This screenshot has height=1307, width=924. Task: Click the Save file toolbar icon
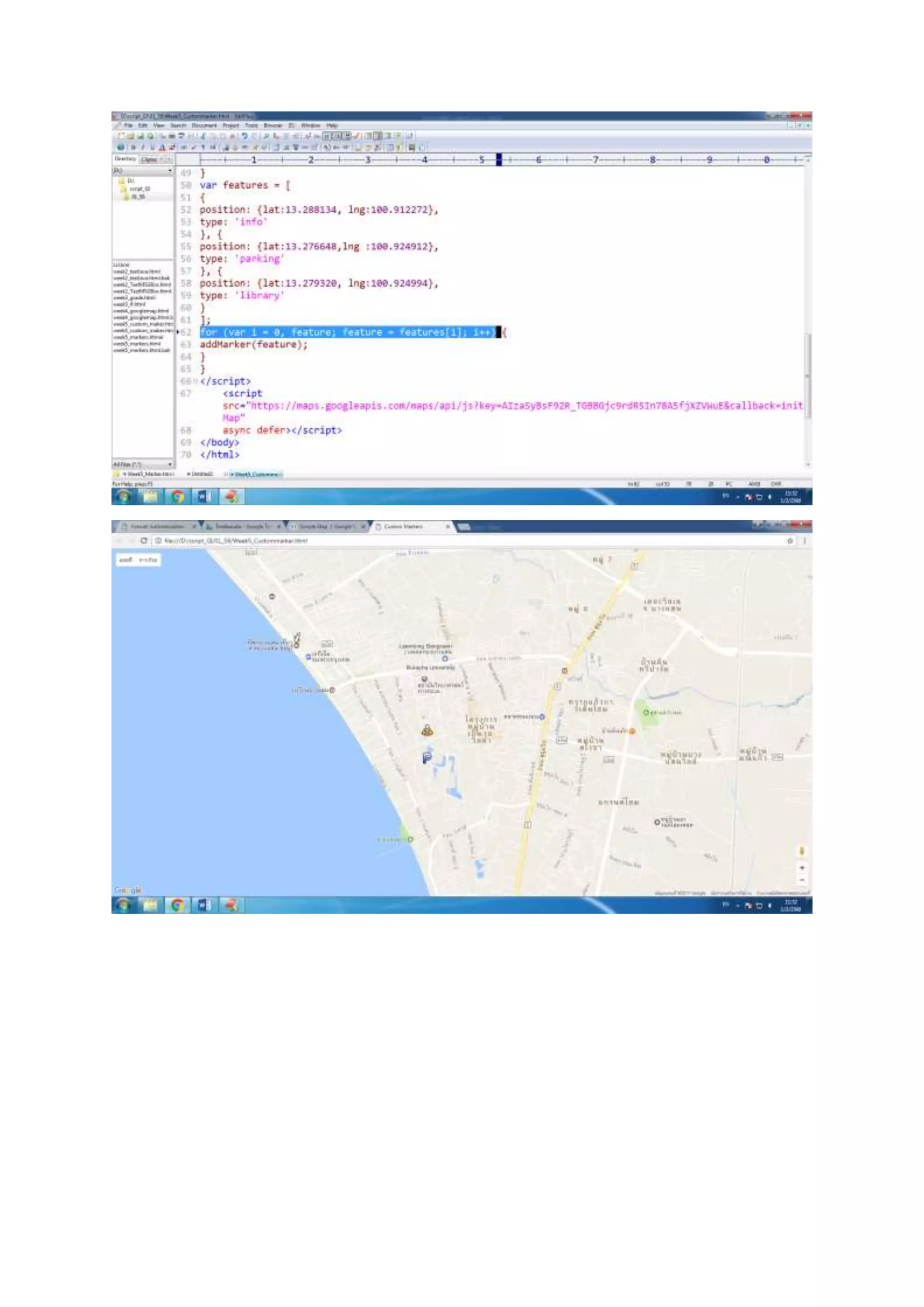click(x=139, y=135)
